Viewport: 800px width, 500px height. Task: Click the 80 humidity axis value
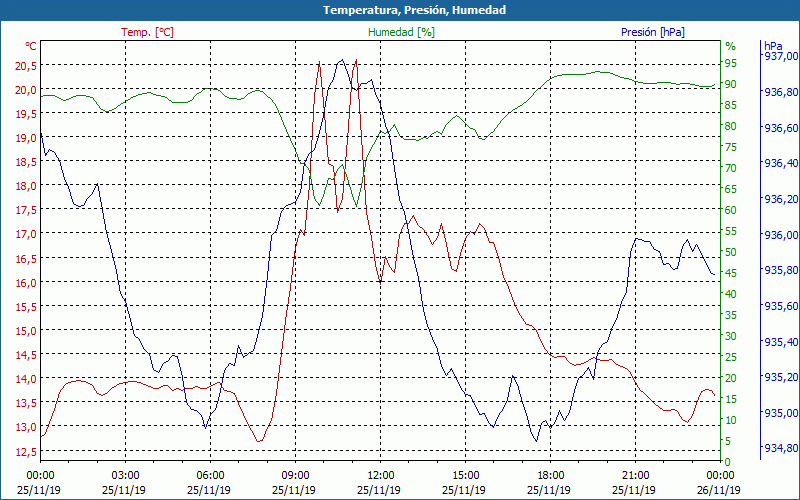point(731,126)
